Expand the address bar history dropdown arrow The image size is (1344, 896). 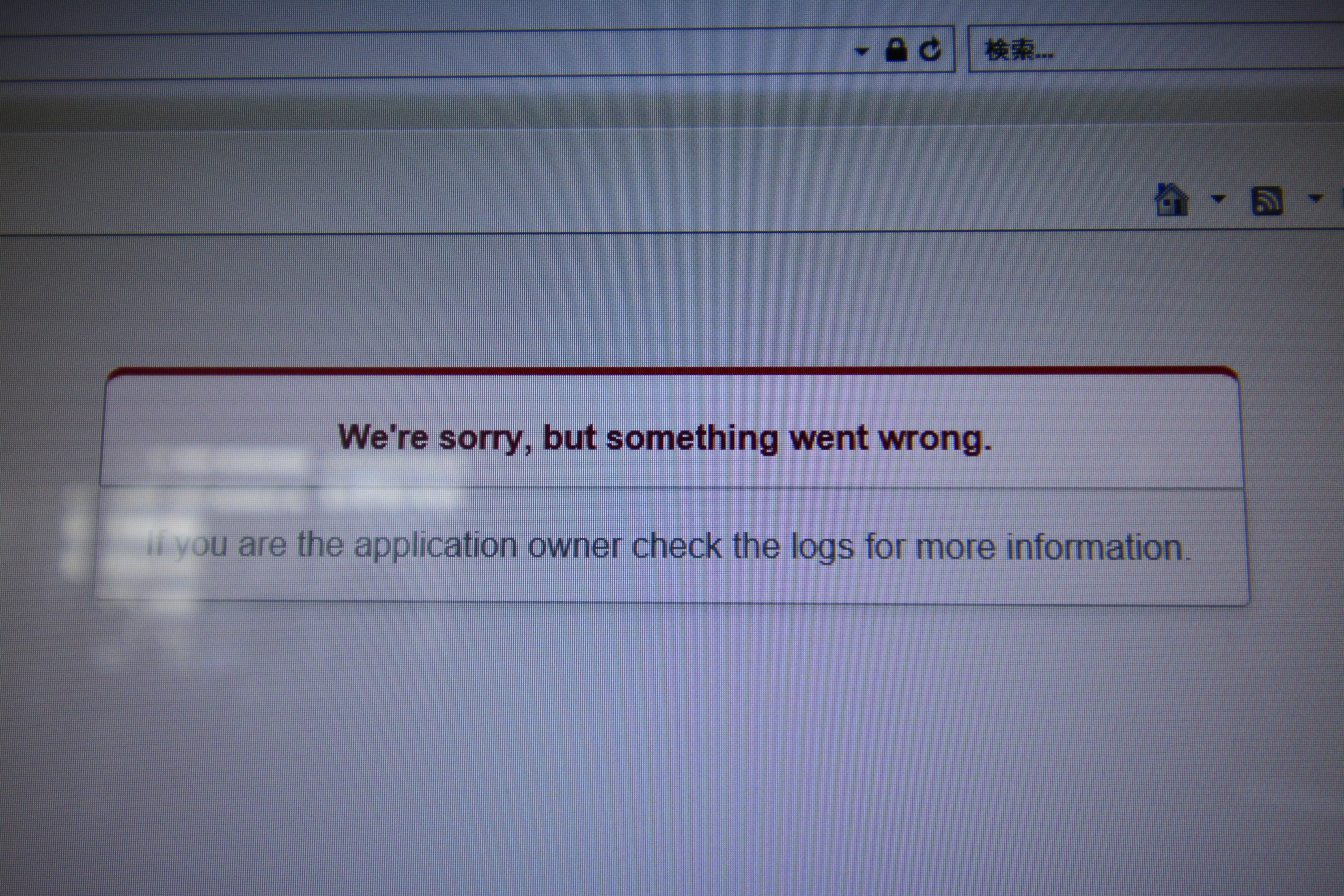pos(862,52)
